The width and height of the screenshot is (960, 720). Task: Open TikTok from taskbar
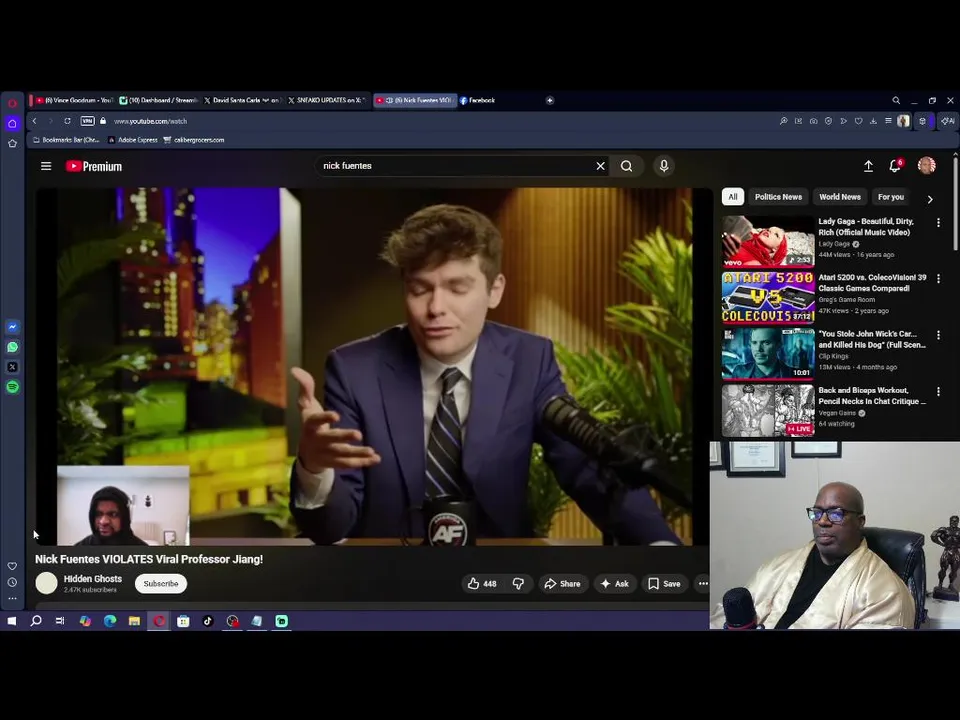pos(208,621)
